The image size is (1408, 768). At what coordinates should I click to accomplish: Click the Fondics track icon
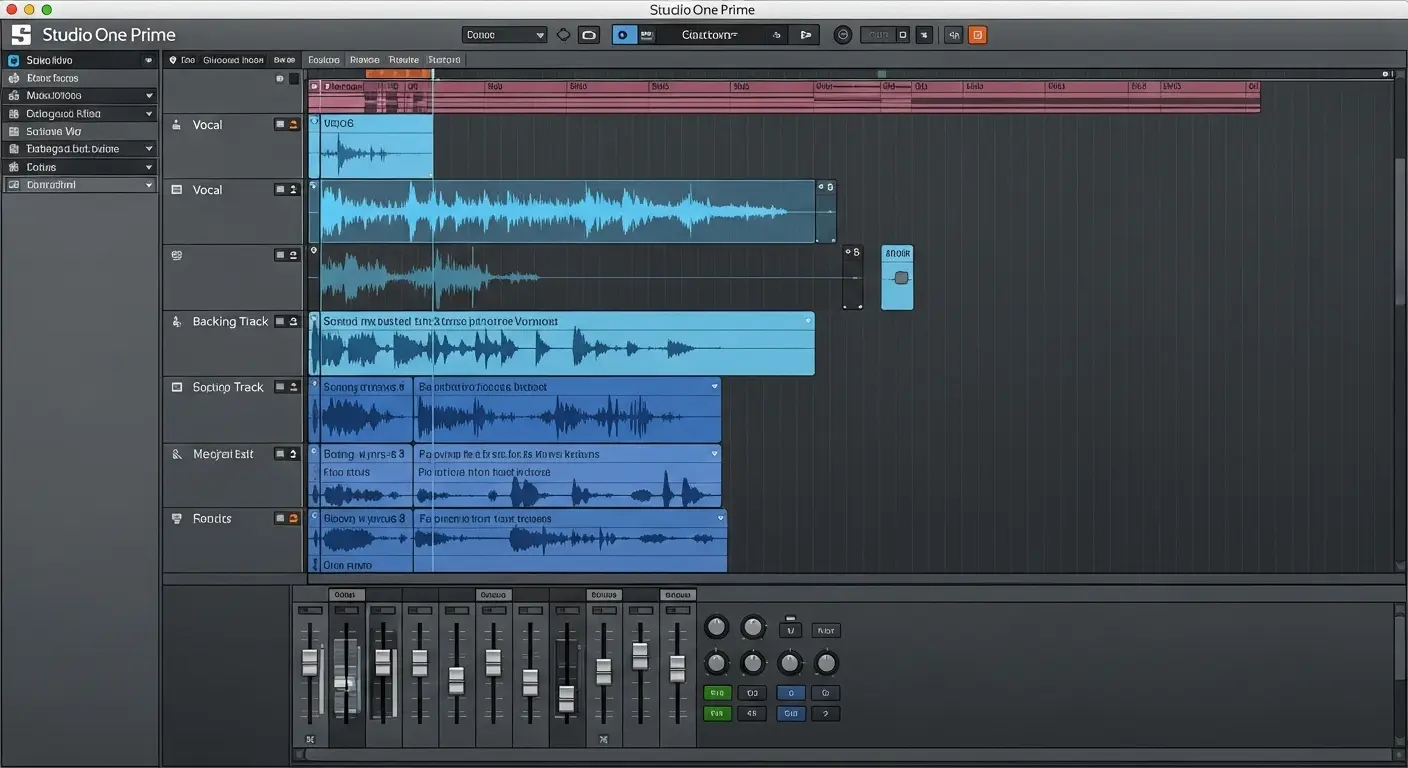[177, 519]
